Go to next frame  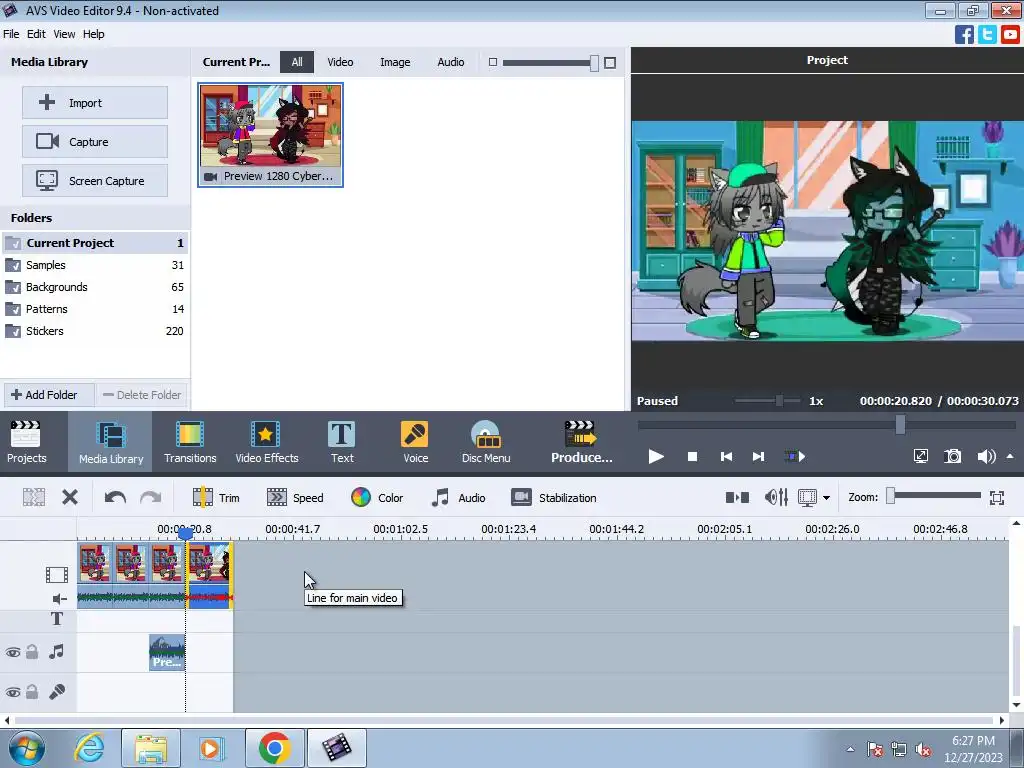tap(758, 456)
